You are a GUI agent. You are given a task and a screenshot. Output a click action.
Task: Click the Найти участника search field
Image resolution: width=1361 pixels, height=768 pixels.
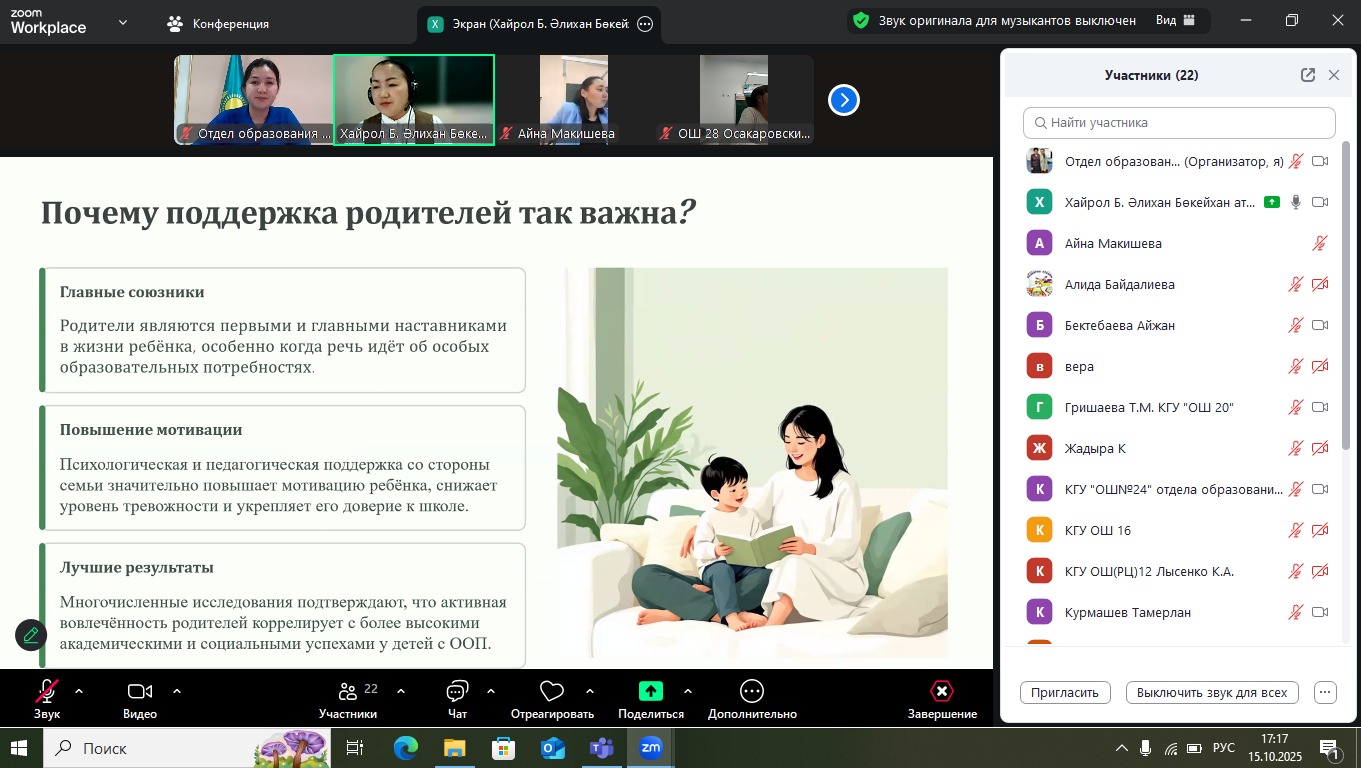point(1178,122)
